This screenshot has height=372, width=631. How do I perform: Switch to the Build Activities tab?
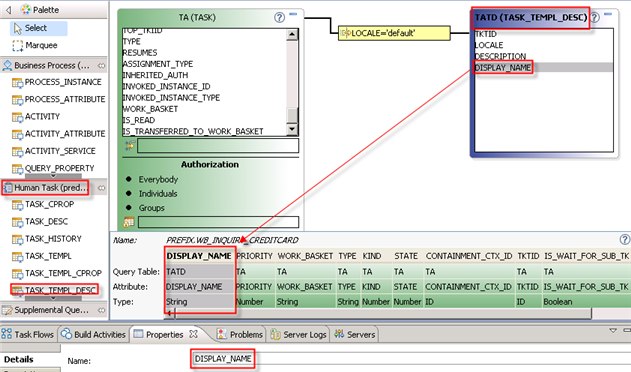(93, 335)
